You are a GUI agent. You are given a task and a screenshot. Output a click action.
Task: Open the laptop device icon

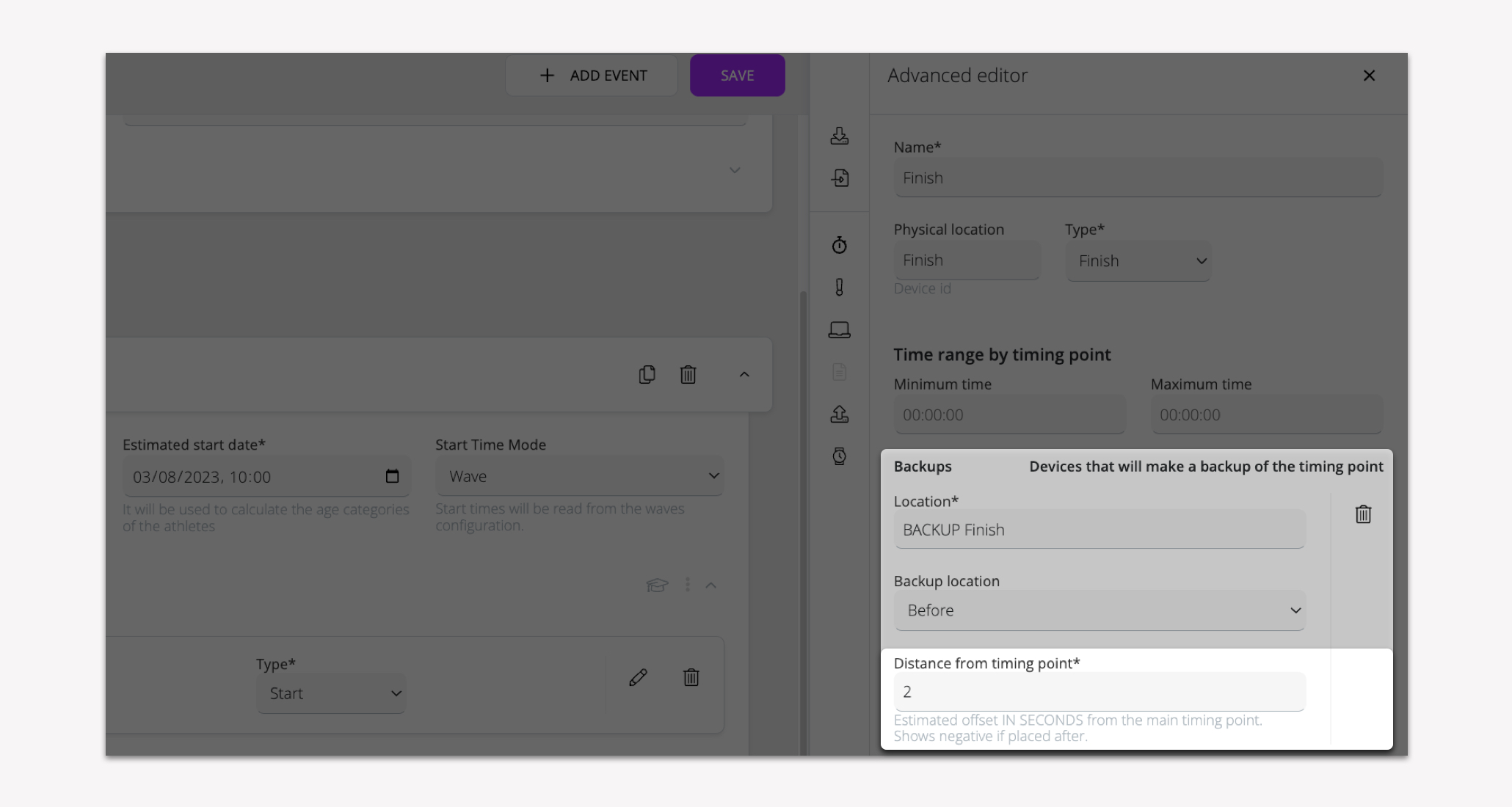point(839,329)
